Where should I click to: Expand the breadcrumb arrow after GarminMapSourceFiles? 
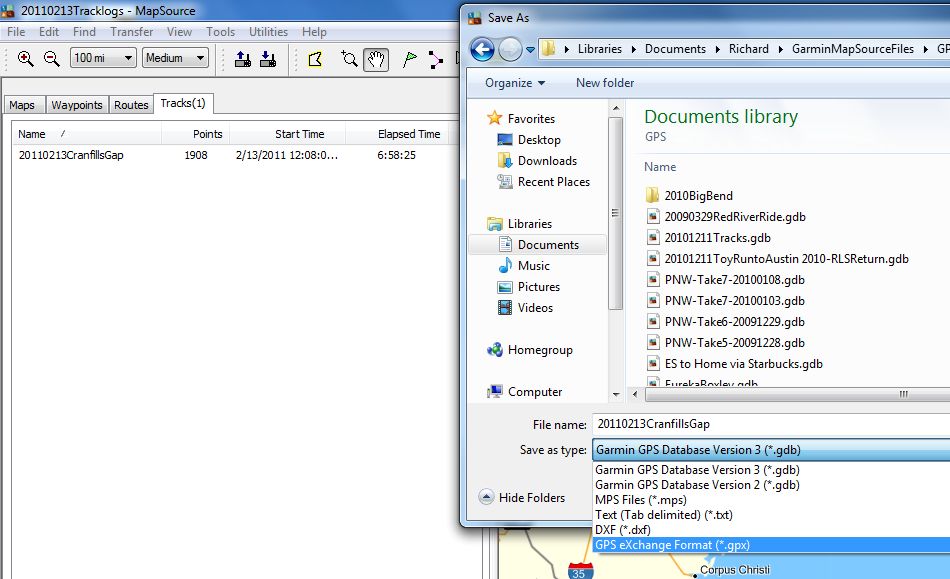pyautogui.click(x=926, y=49)
